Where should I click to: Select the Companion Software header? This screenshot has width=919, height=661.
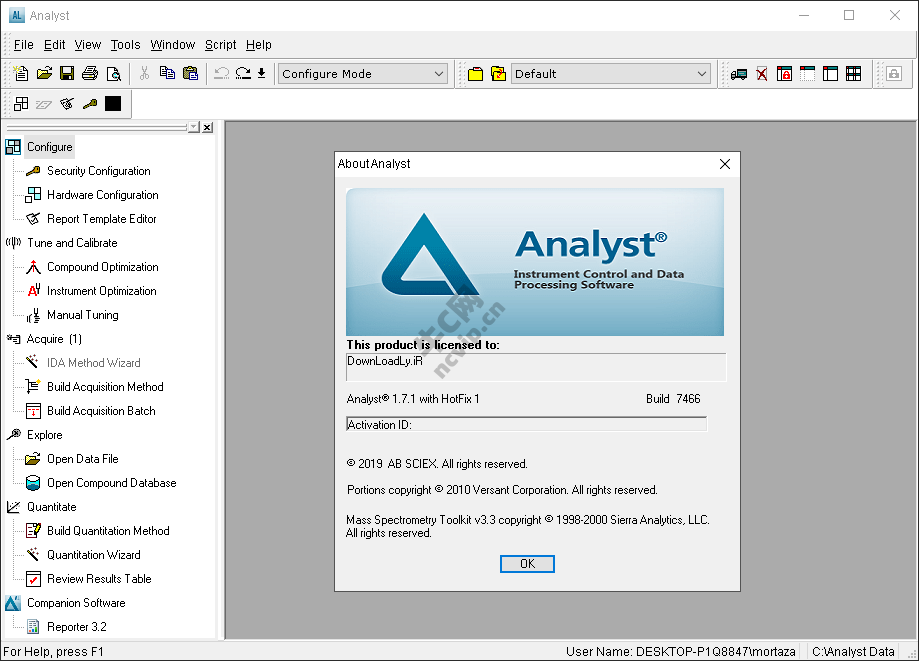click(x=76, y=603)
